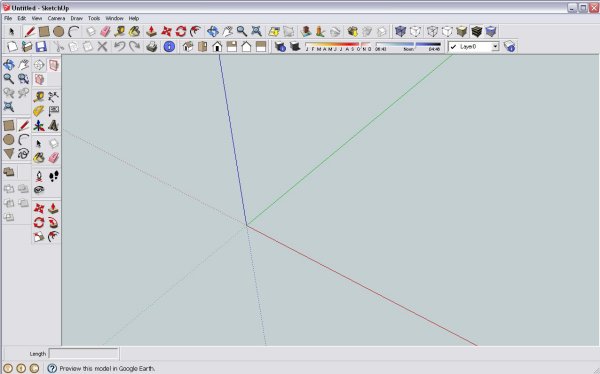Click the help question mark in status bar

[52, 368]
